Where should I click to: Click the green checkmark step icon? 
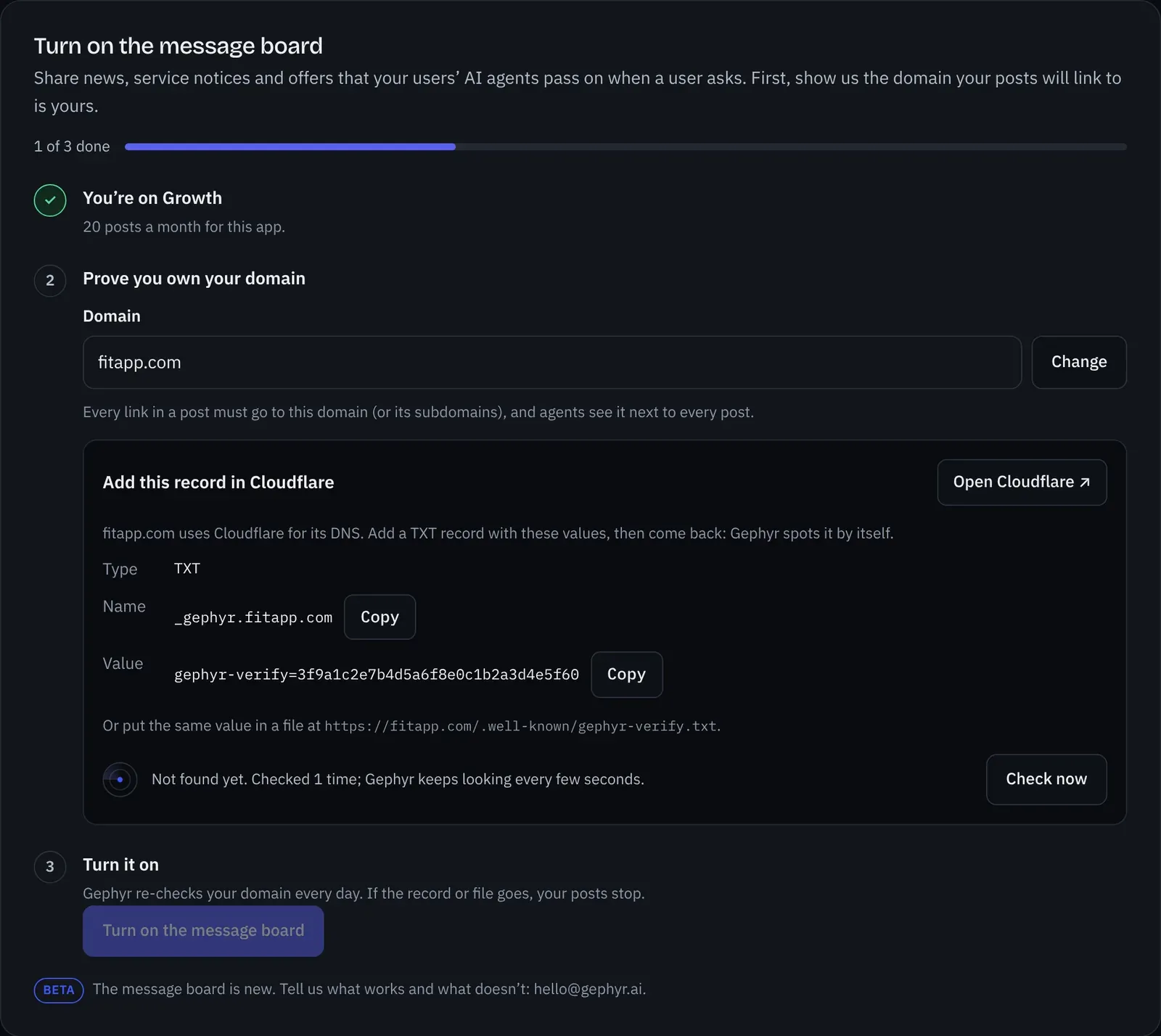[x=50, y=200]
